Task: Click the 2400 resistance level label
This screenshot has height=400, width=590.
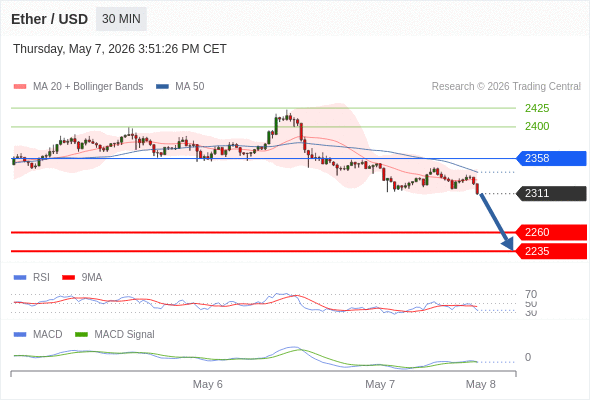Action: coord(537,126)
